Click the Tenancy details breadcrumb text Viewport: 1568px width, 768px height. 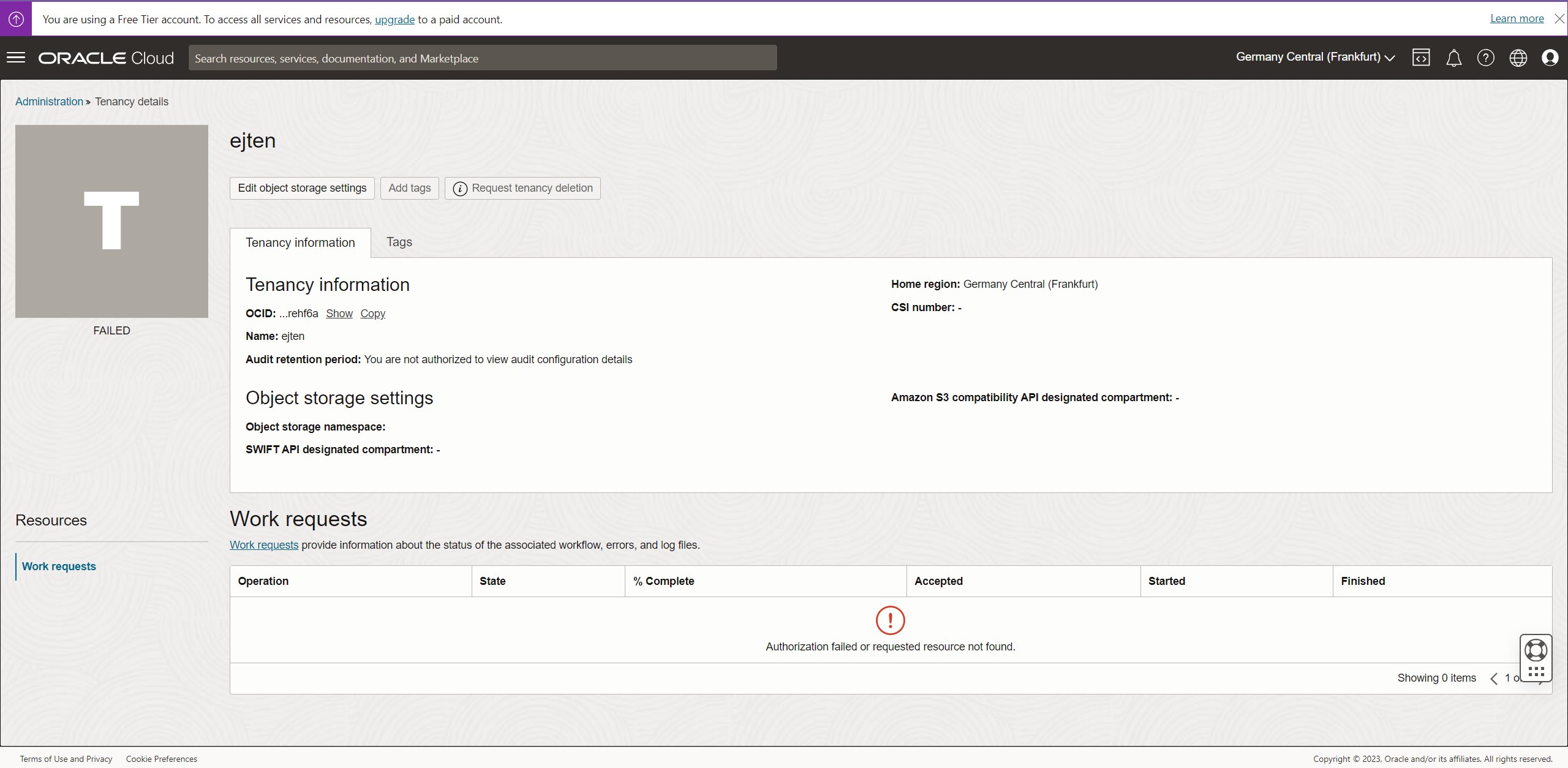click(132, 102)
